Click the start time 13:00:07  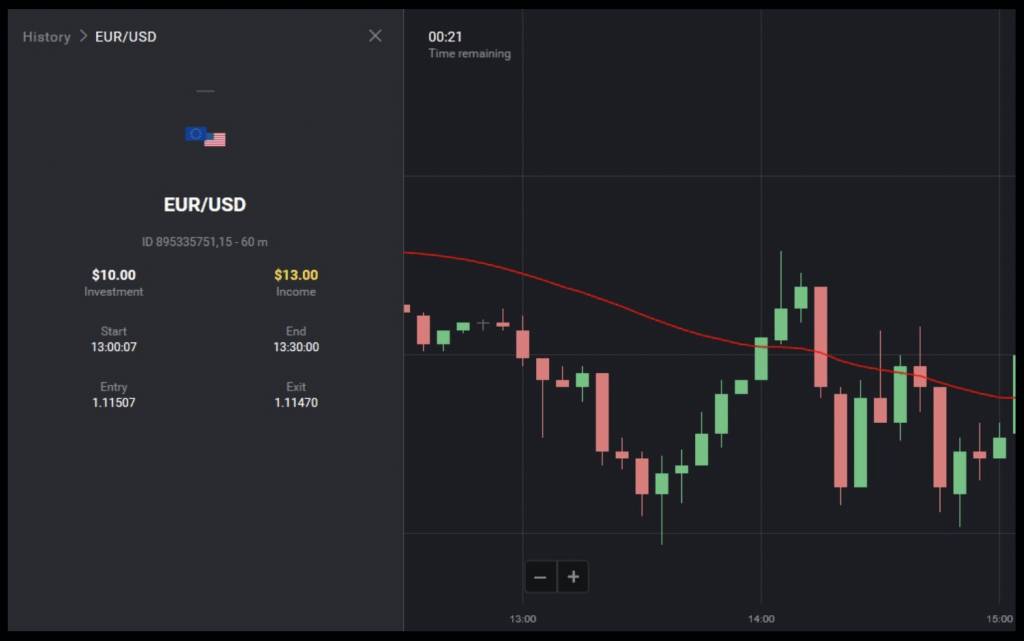point(114,347)
